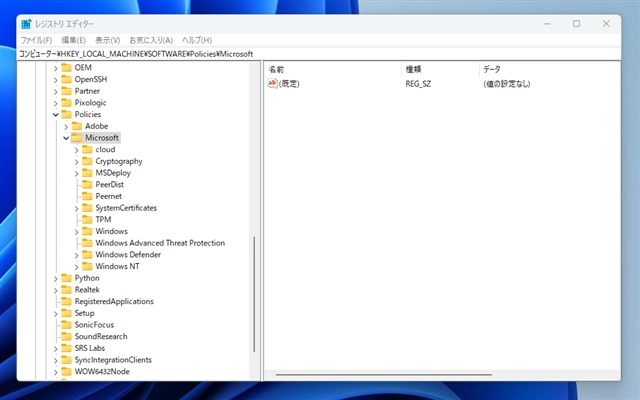This screenshot has height=400, width=640.
Task: Open the 表示(V) menu
Action: pos(107,40)
